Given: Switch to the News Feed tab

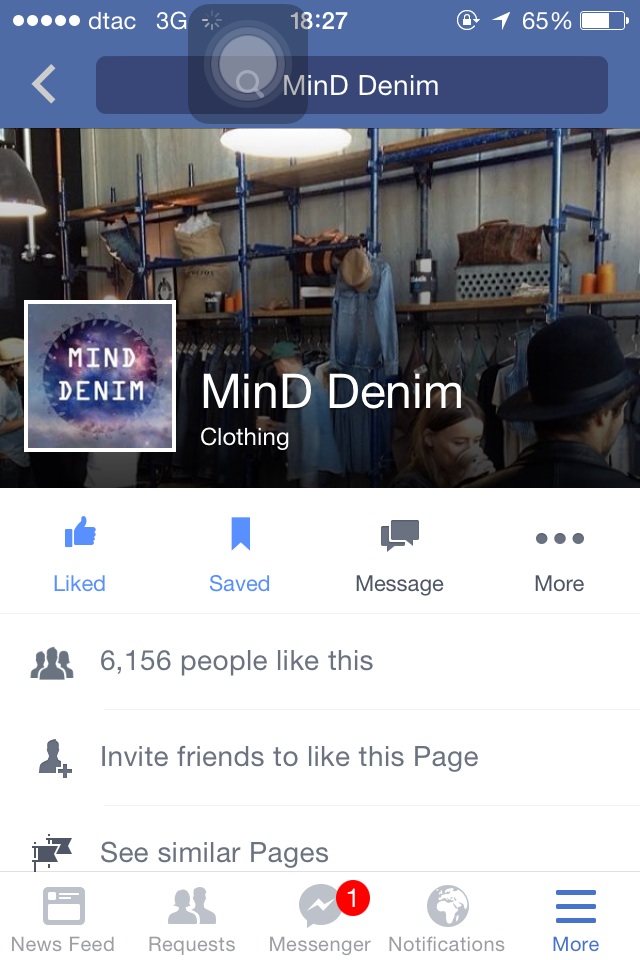Looking at the screenshot, I should tap(63, 918).
